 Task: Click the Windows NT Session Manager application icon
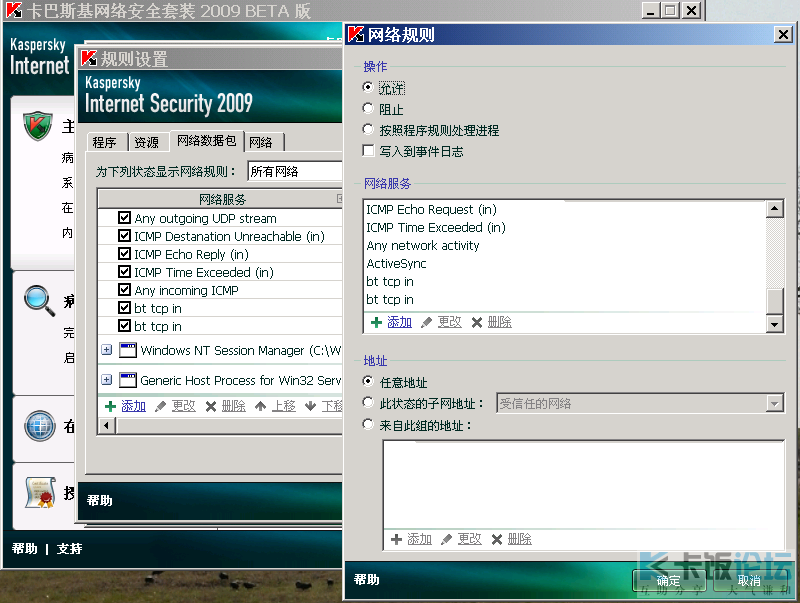(x=128, y=350)
